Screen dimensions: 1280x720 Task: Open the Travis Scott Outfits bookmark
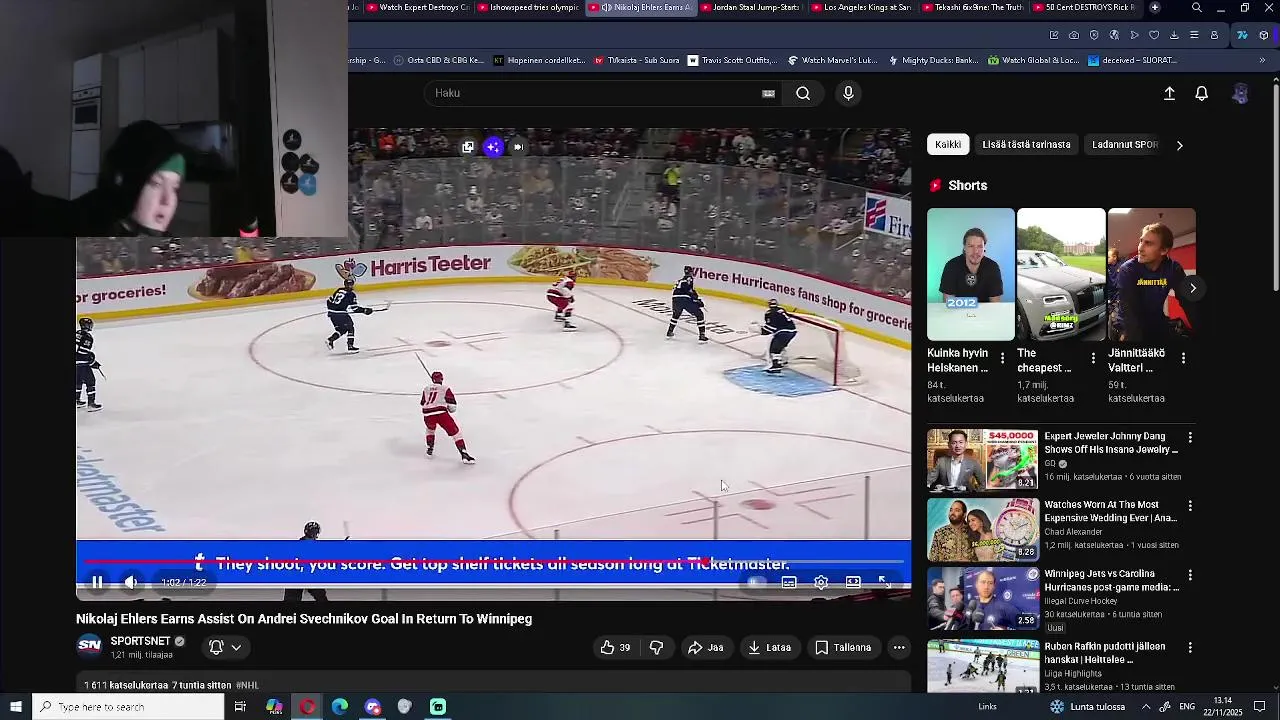coord(731,60)
